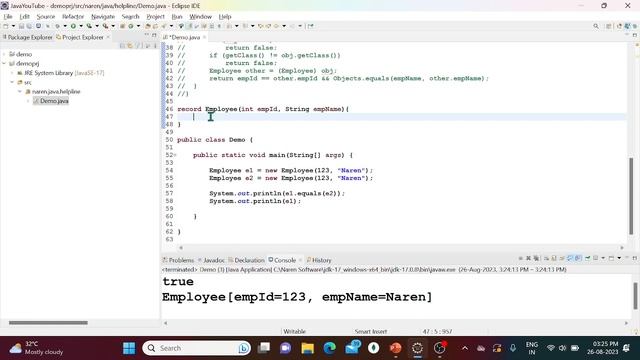Close the Console view tab
Screen dimensions: 640x360
pyautogui.click(x=300, y=260)
